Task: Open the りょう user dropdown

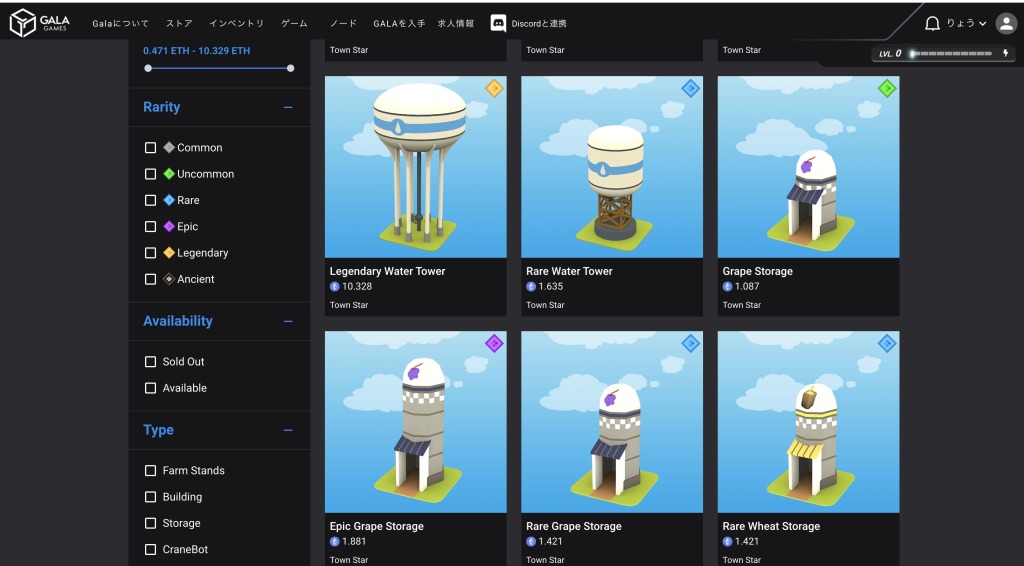Action: (967, 24)
